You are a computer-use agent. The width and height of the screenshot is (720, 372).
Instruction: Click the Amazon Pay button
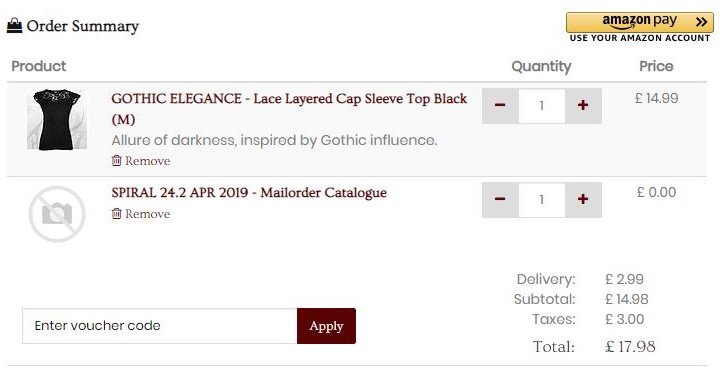[x=640, y=23]
